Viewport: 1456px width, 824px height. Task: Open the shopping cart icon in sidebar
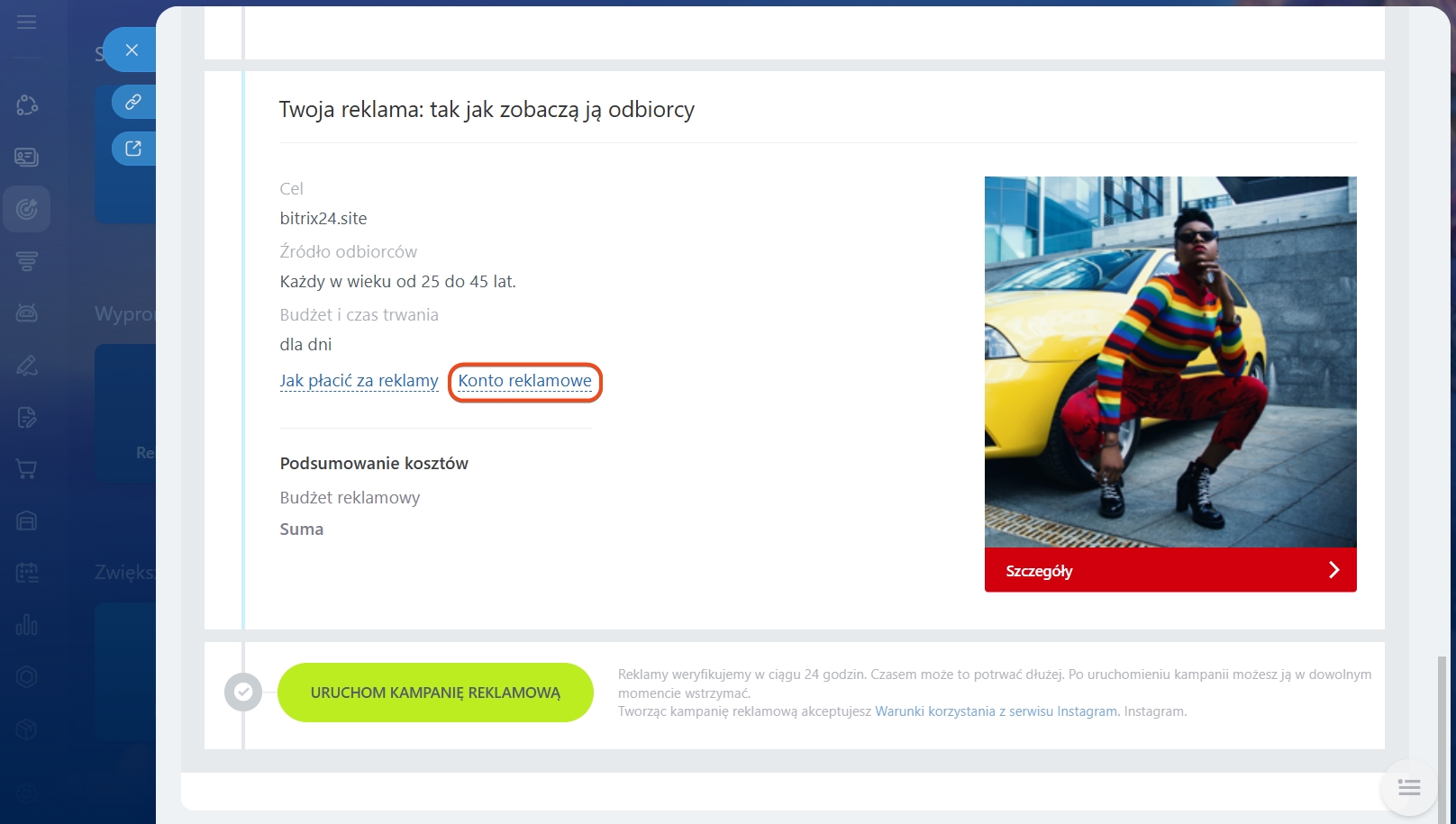[x=27, y=468]
